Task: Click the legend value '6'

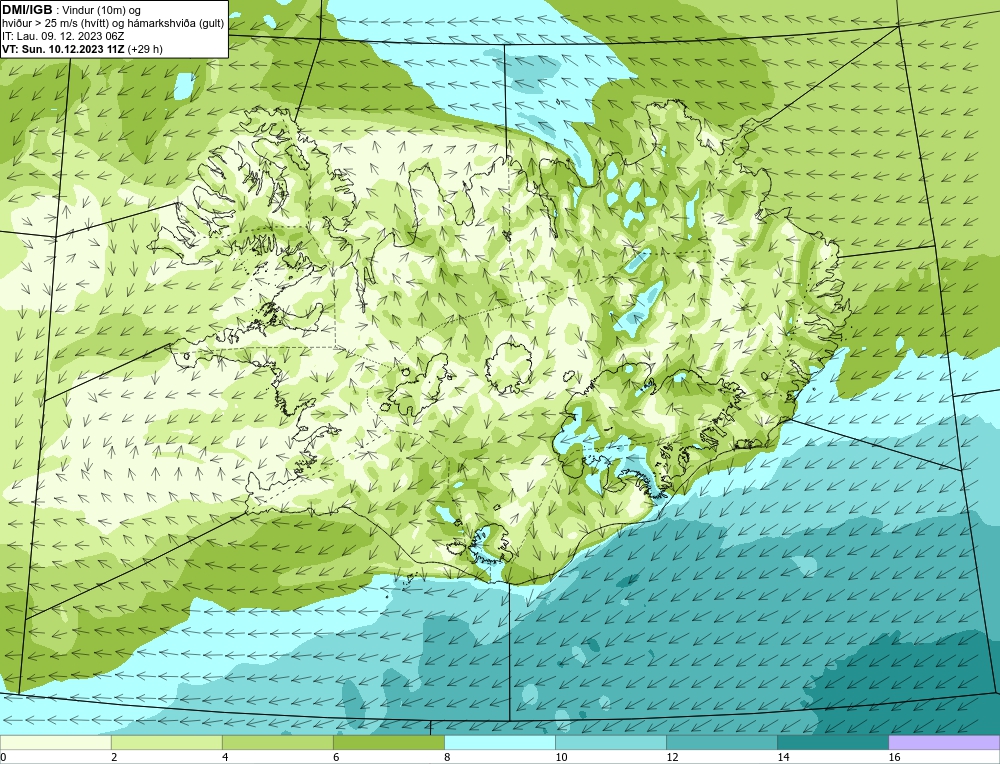Action: point(336,757)
